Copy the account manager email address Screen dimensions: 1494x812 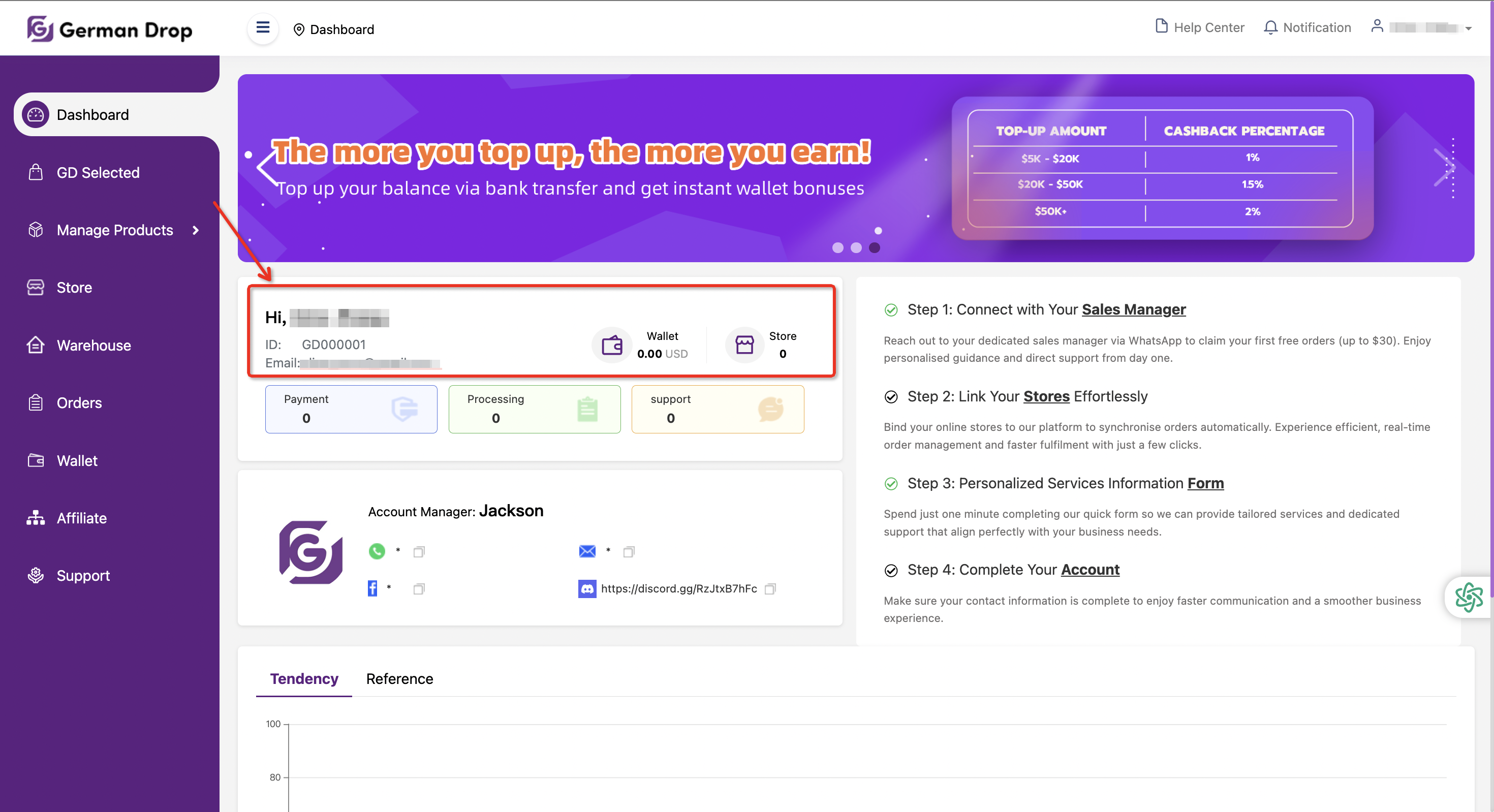point(628,551)
